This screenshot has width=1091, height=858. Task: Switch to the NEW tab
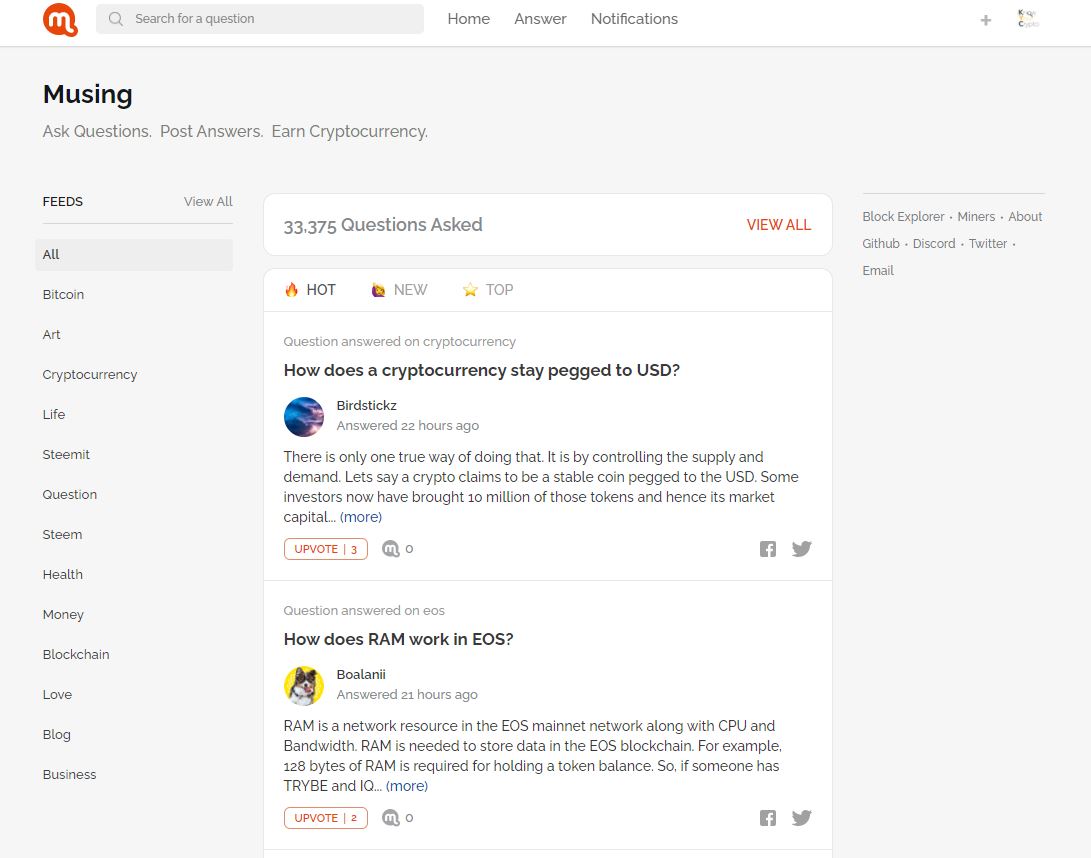click(399, 289)
